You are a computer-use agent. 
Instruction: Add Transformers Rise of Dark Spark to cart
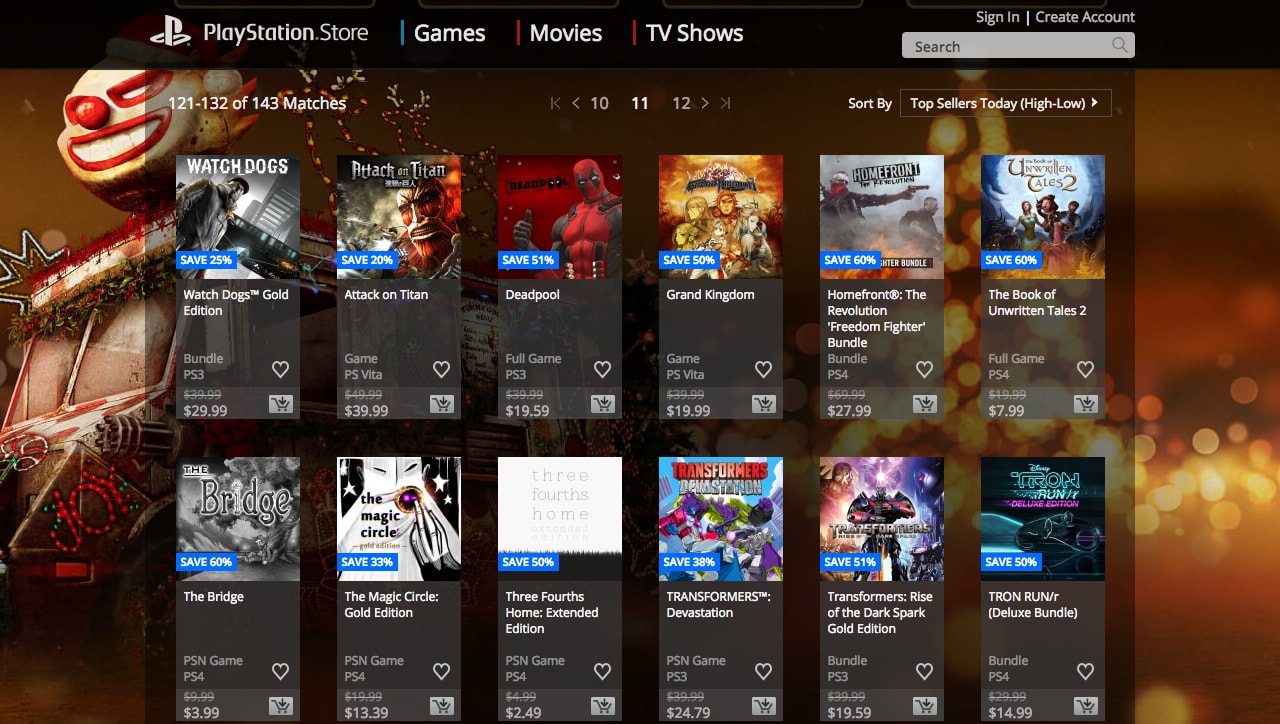point(924,706)
